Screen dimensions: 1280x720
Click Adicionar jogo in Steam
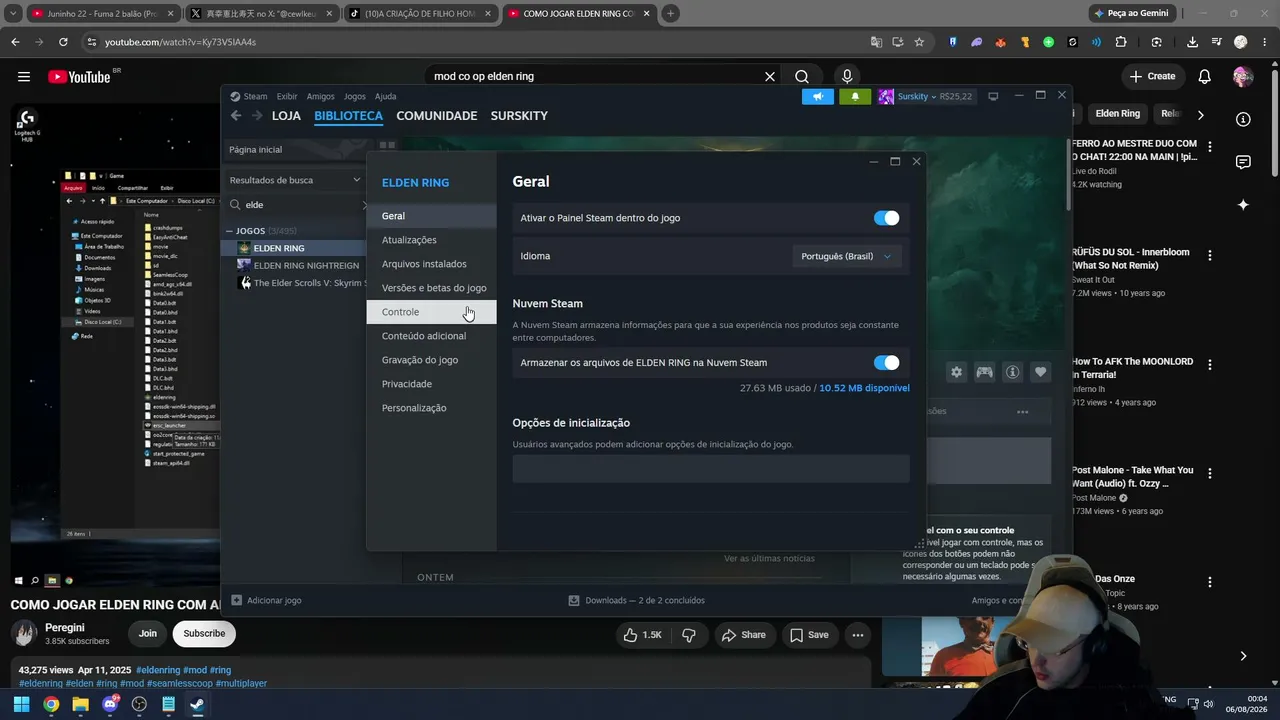(267, 601)
